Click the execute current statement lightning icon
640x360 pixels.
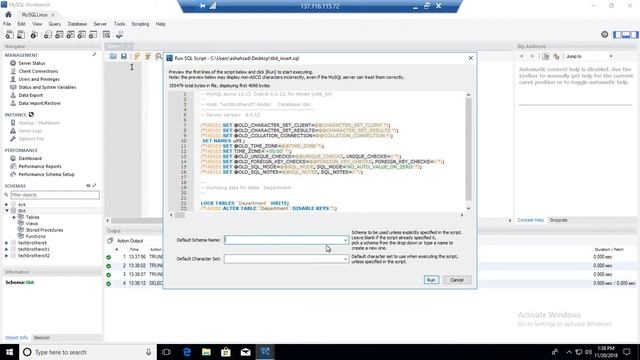[148, 56]
